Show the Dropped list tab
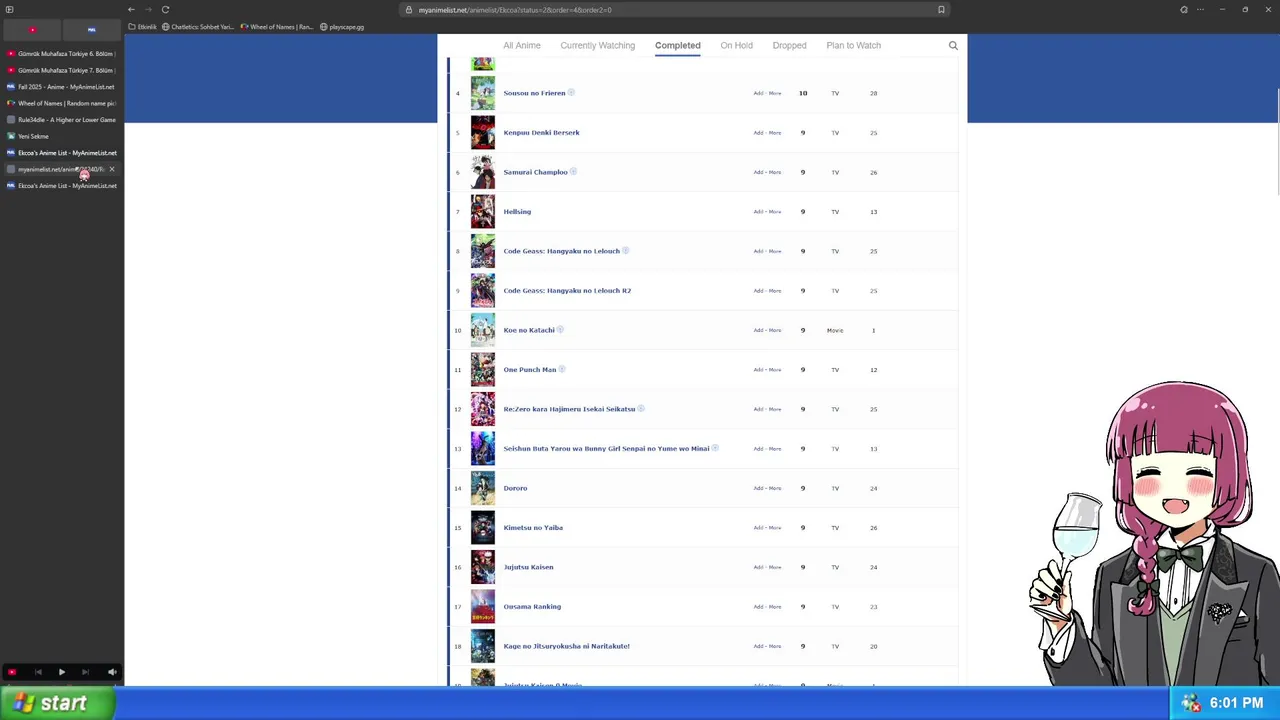Viewport: 1280px width, 720px height. point(789,45)
